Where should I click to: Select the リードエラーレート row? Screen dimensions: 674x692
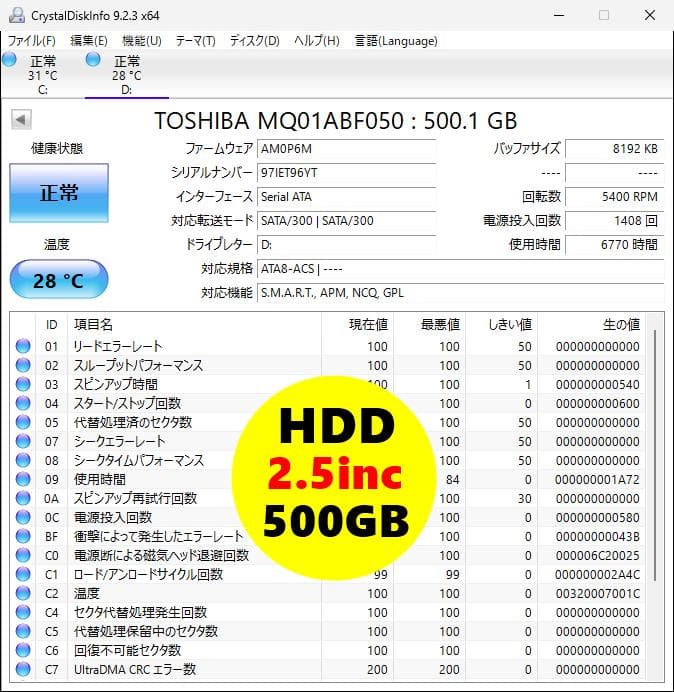tap(328, 346)
